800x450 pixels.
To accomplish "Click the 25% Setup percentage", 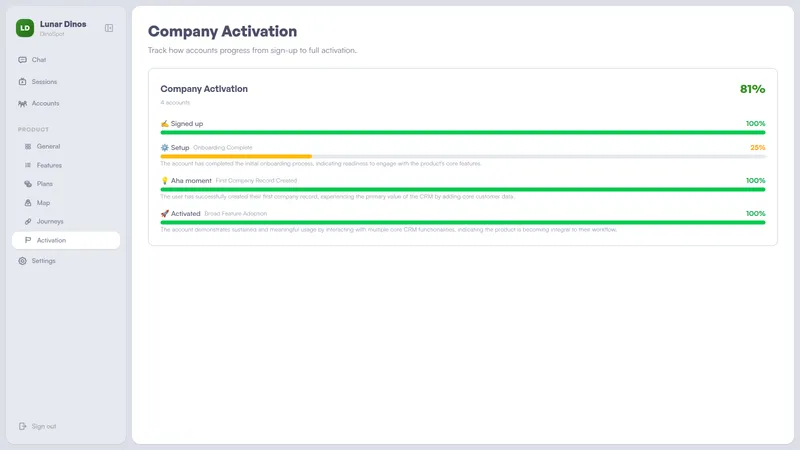I will click(x=758, y=147).
